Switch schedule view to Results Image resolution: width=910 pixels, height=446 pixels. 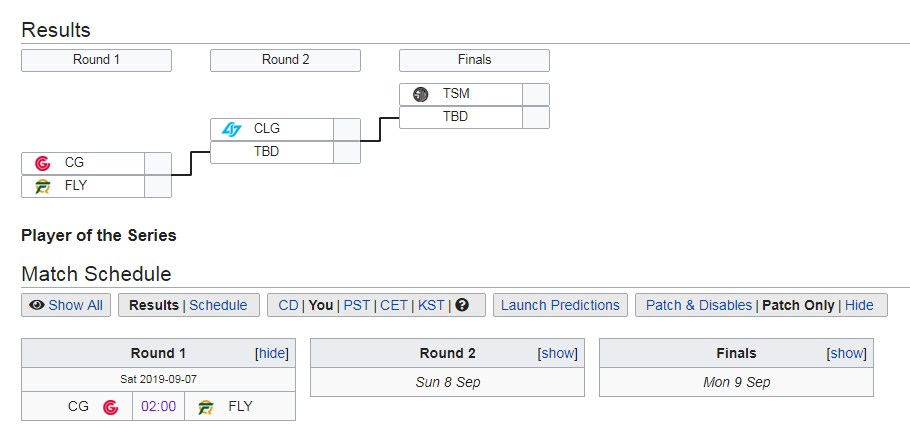coord(154,305)
